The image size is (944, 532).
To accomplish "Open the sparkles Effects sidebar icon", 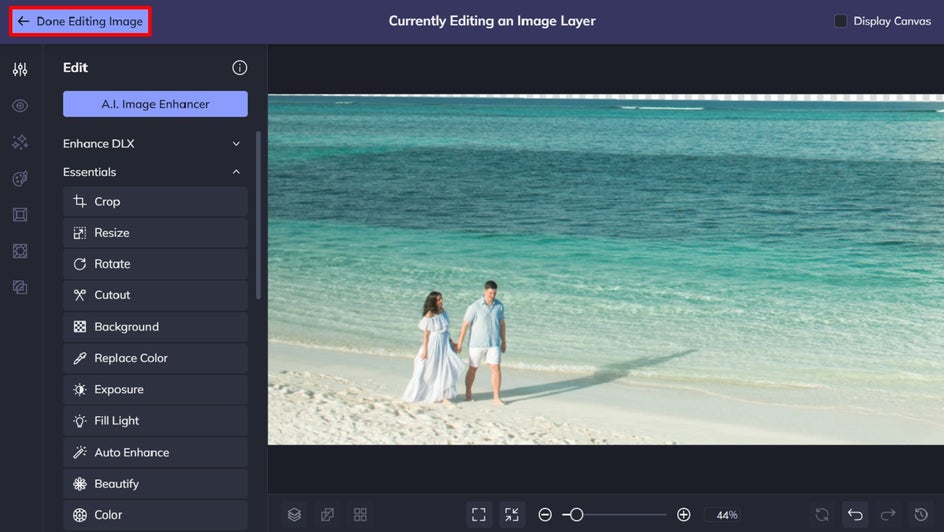I will click(x=20, y=142).
